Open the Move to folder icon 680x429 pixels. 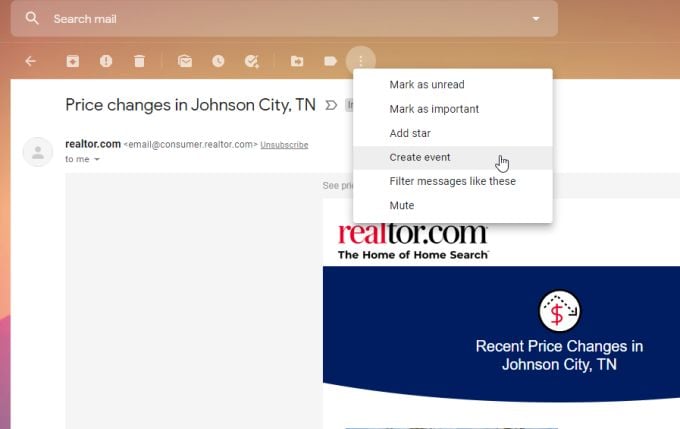pyautogui.click(x=297, y=61)
